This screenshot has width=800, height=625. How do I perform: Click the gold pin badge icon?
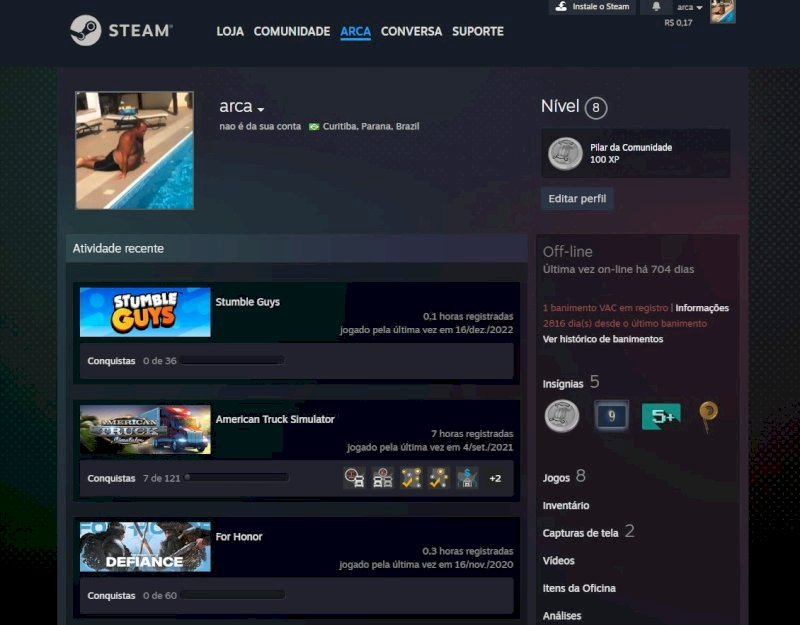(708, 416)
